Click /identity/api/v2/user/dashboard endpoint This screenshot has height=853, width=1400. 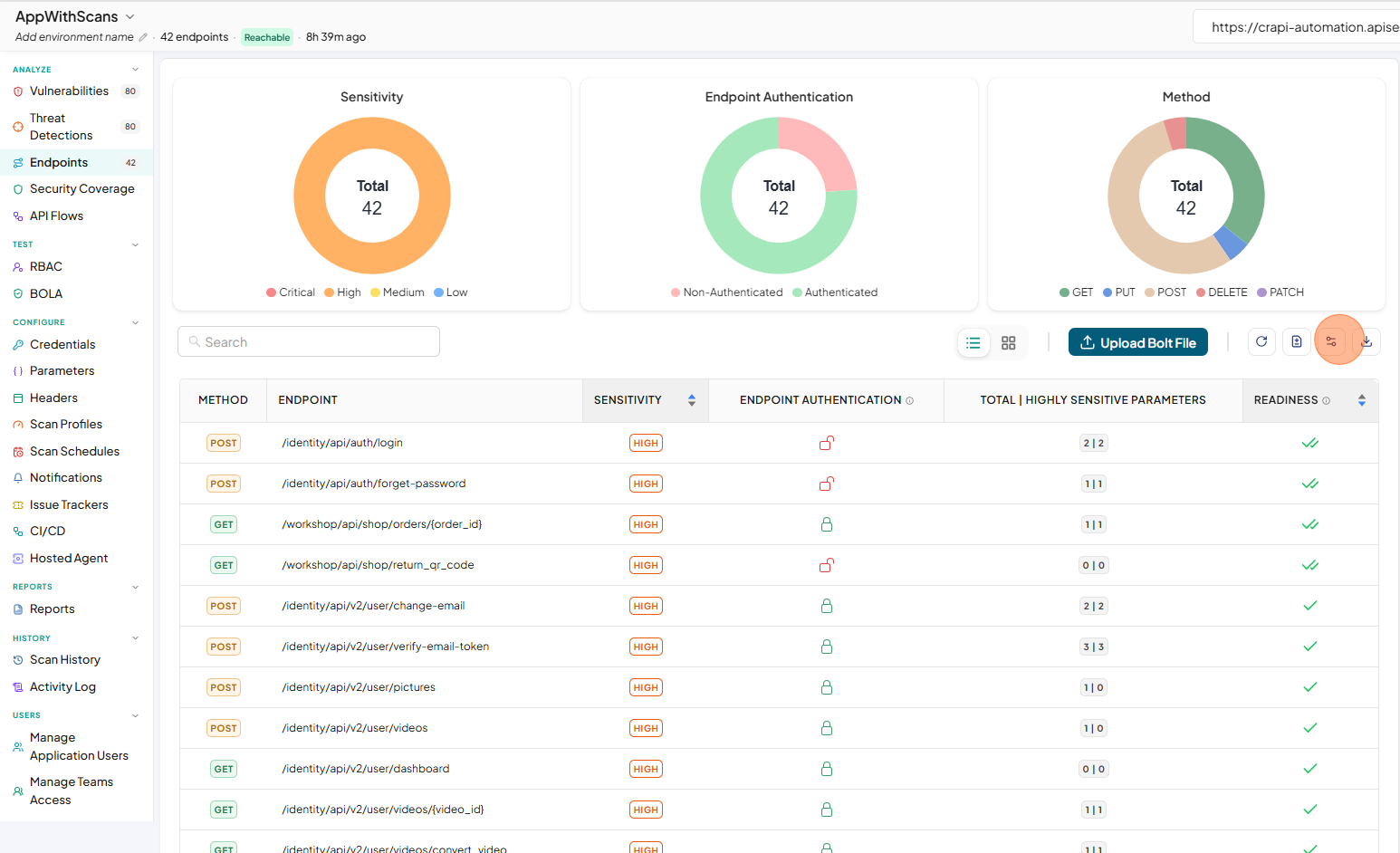[x=366, y=769]
